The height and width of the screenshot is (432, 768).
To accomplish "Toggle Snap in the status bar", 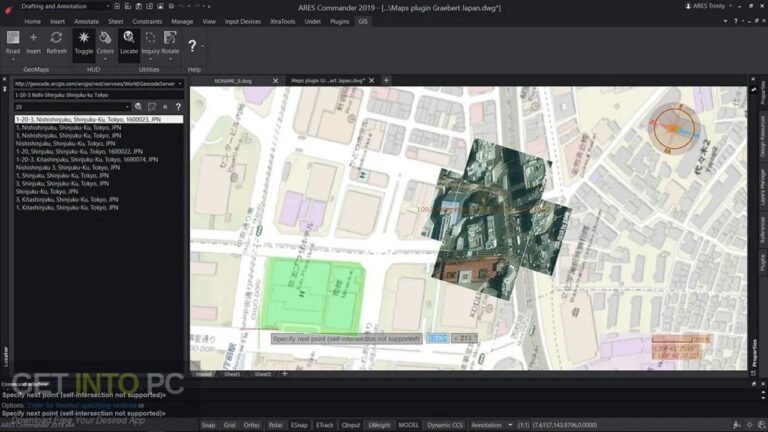I will [208, 425].
